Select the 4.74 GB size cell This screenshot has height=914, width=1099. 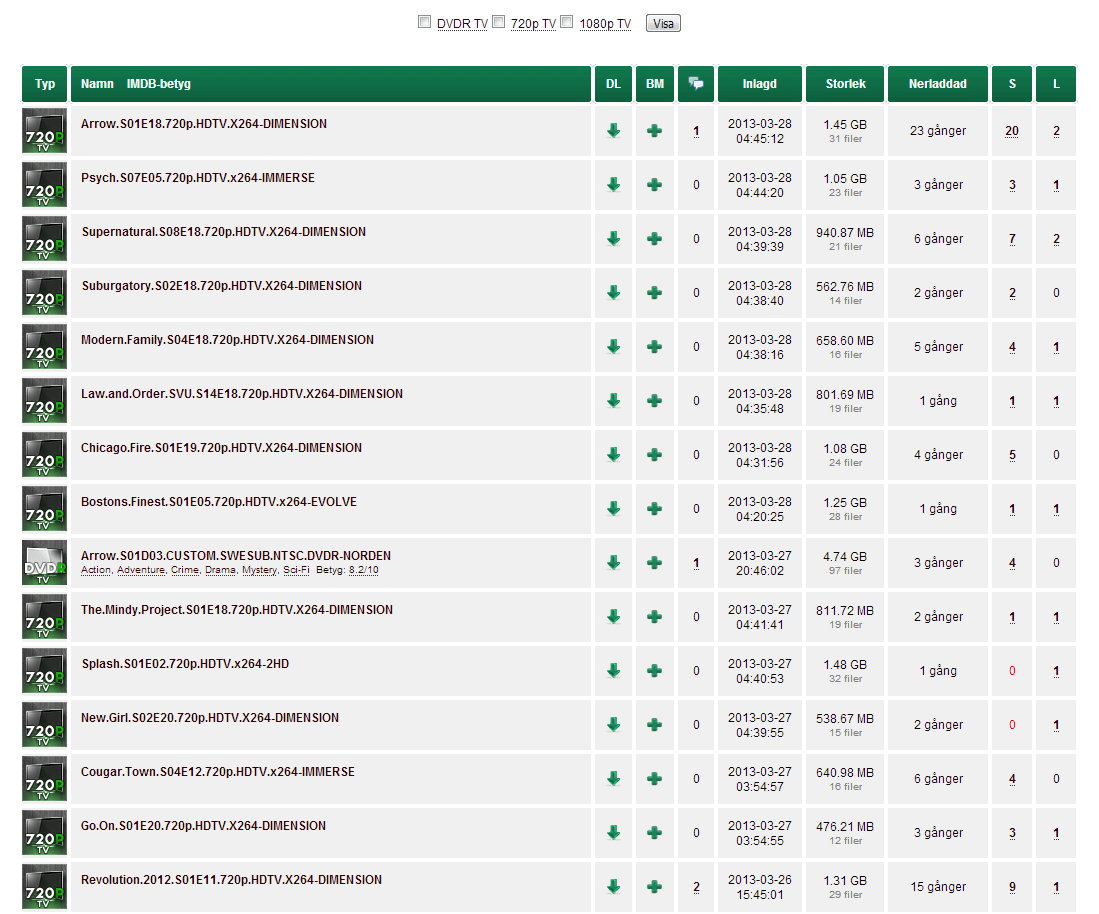point(845,563)
